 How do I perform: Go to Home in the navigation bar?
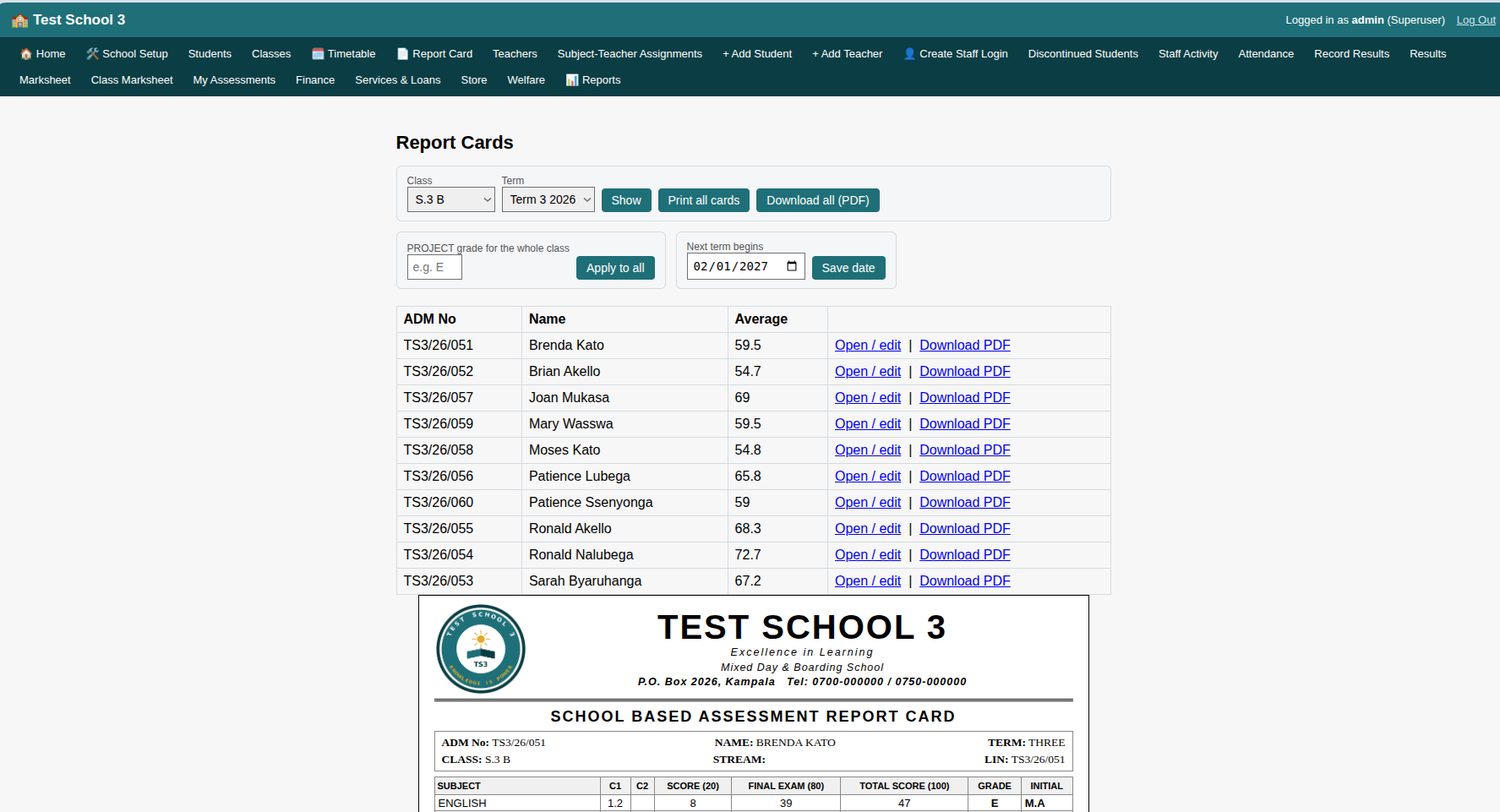(x=42, y=54)
